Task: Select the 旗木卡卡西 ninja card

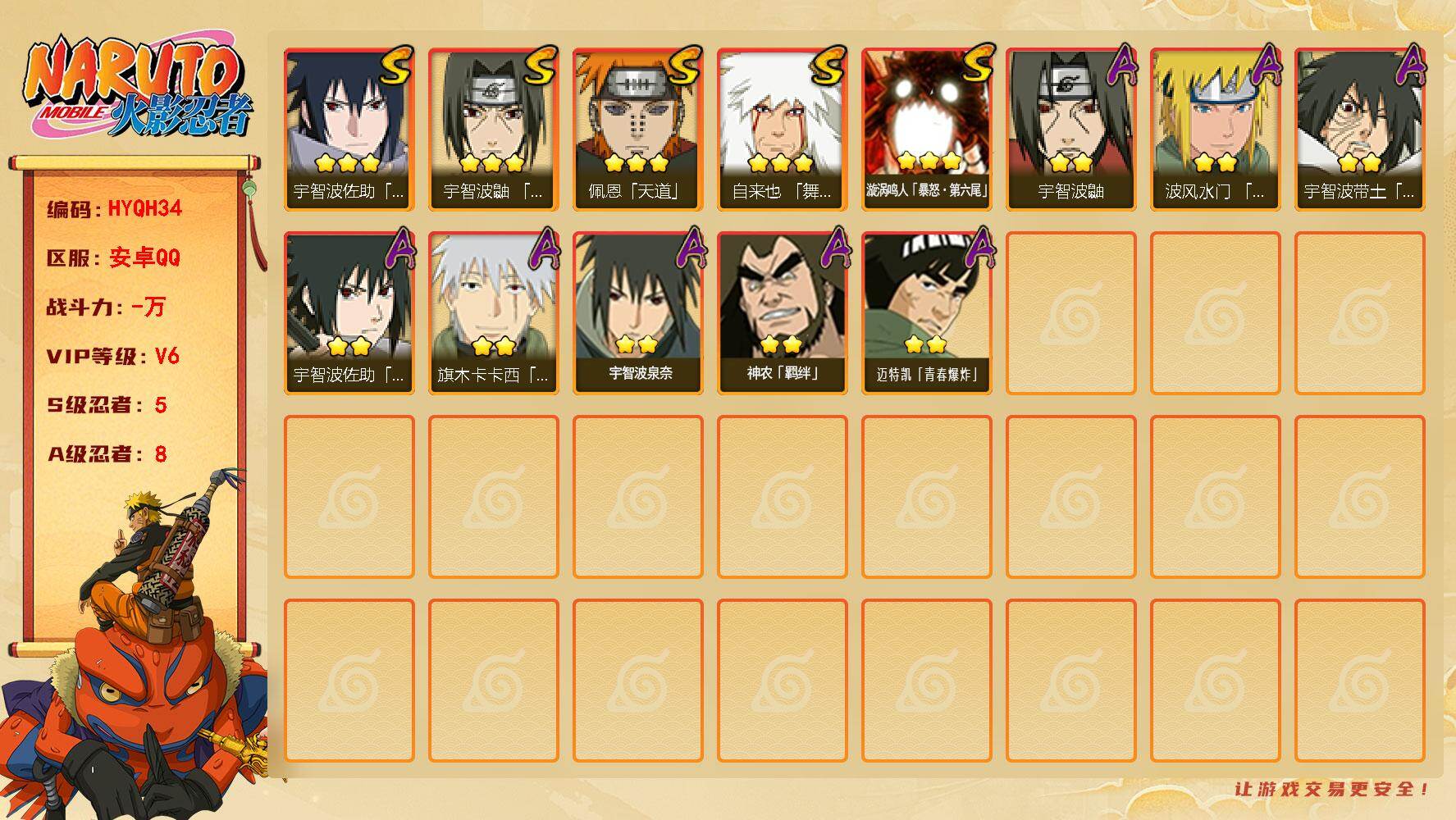Action: [493, 313]
